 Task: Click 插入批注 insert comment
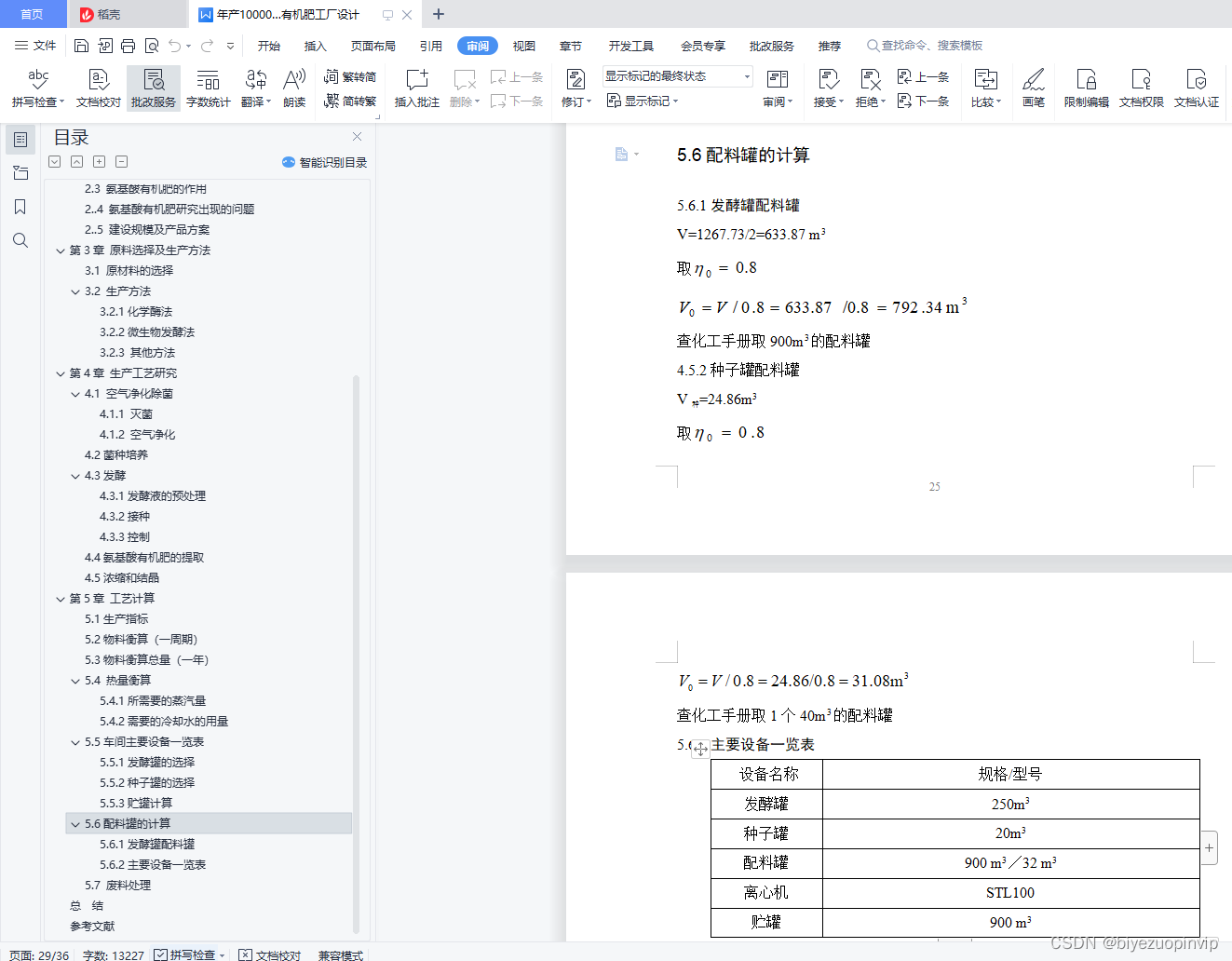(x=417, y=88)
